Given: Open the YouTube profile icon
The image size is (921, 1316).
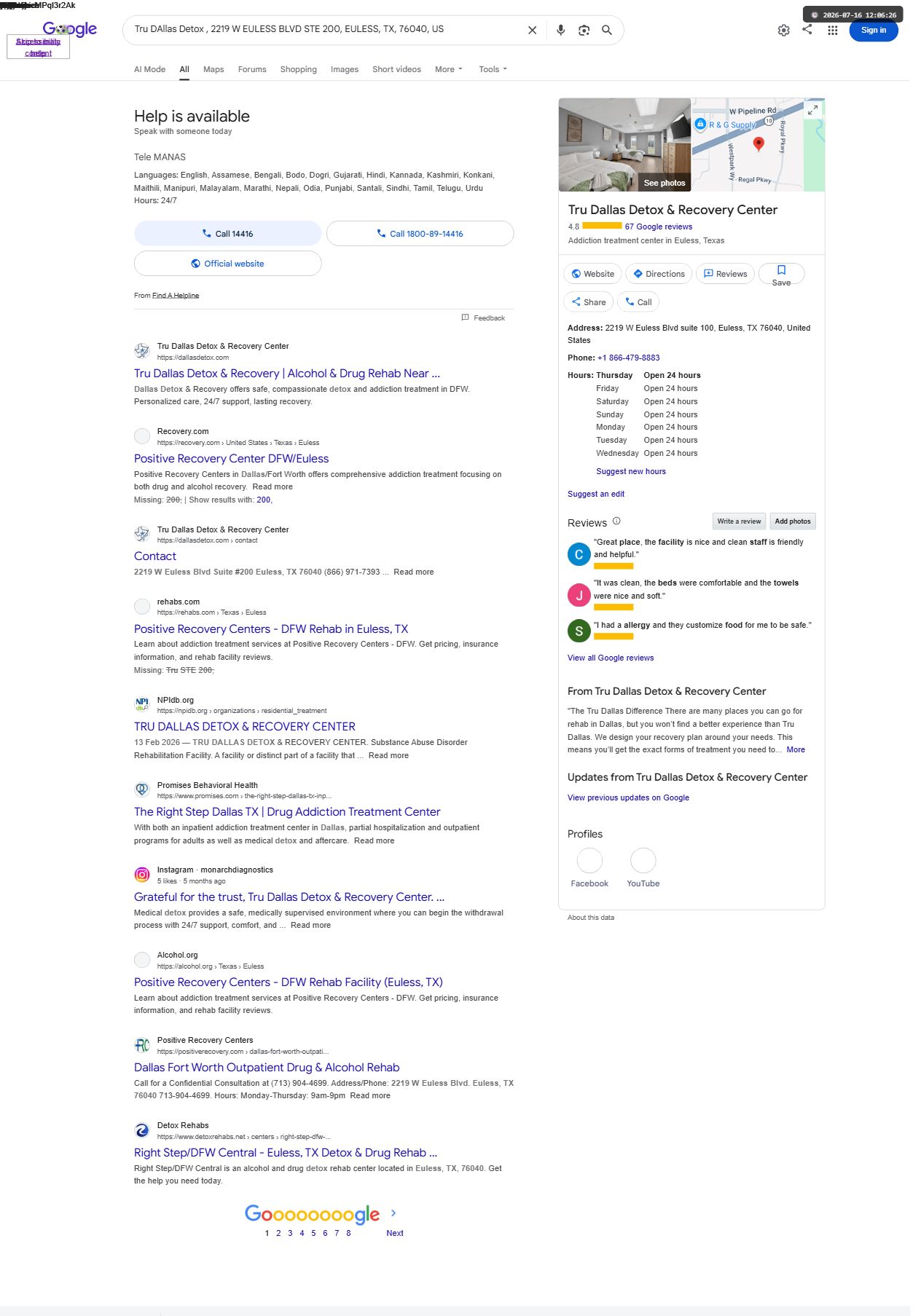Looking at the screenshot, I should [643, 861].
